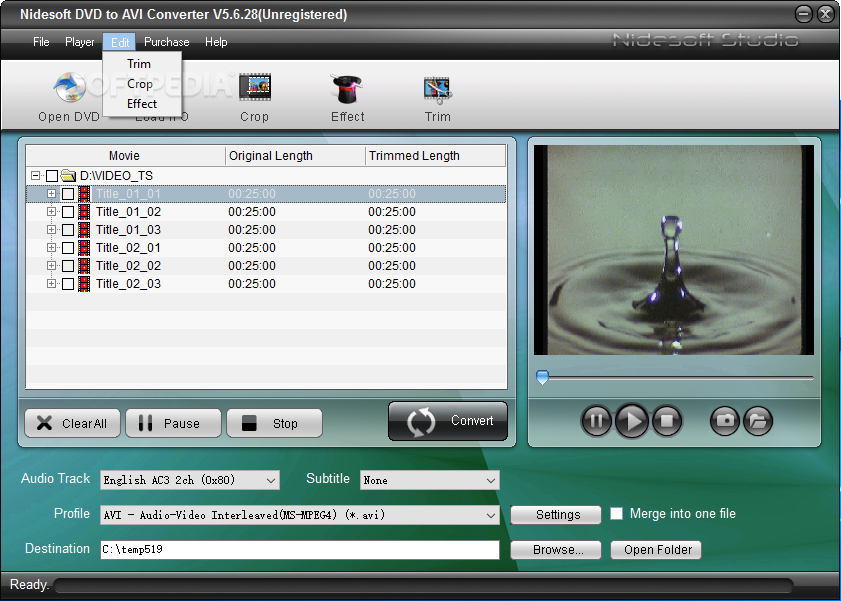Select the Crop toolbar icon
The height and width of the screenshot is (601, 841).
[x=255, y=87]
